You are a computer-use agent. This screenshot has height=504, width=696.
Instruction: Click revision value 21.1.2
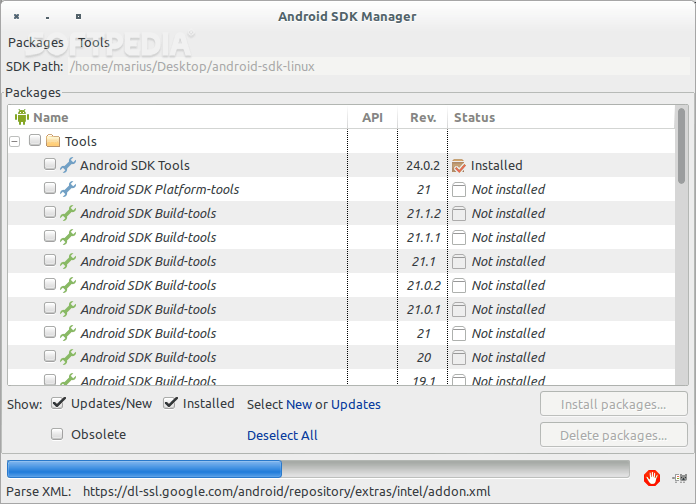(423, 214)
